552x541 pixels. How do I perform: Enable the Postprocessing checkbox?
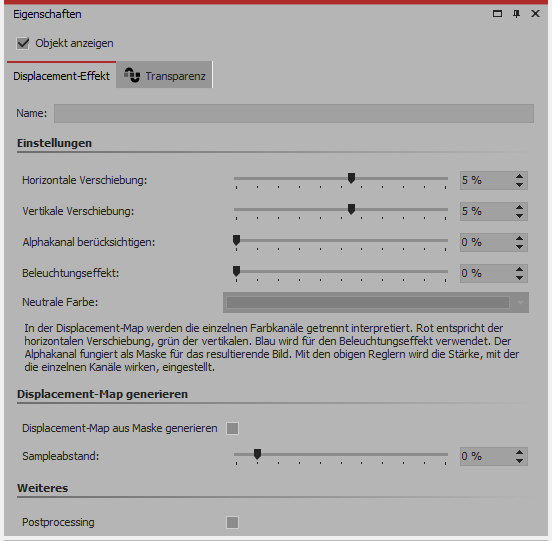[232, 522]
